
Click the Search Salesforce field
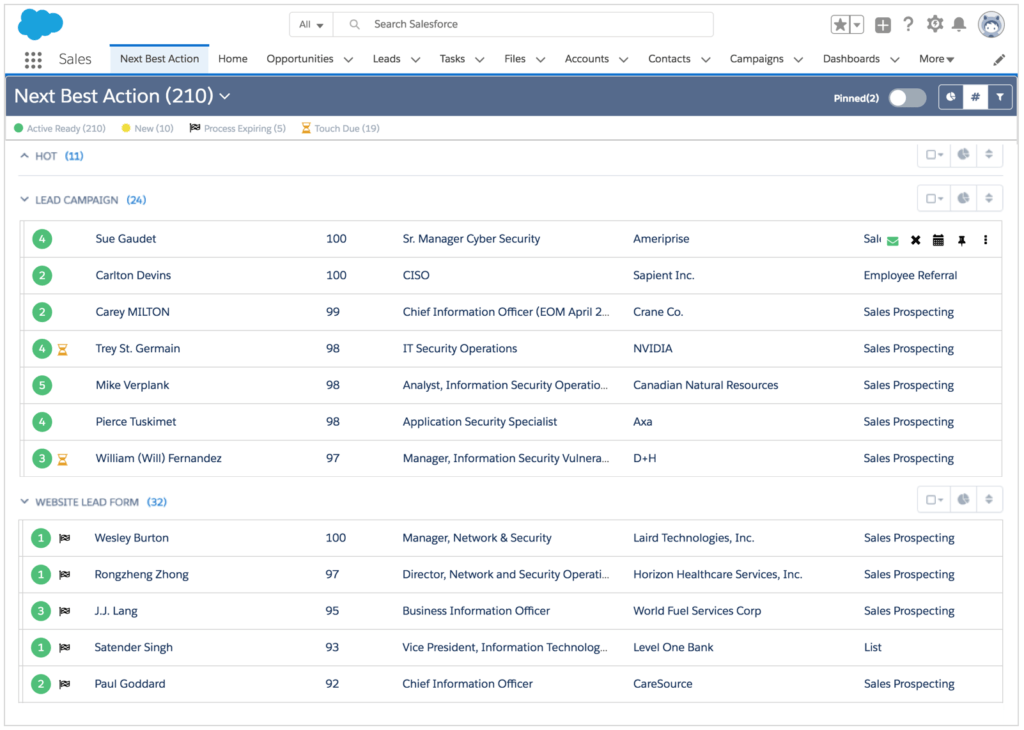(523, 25)
